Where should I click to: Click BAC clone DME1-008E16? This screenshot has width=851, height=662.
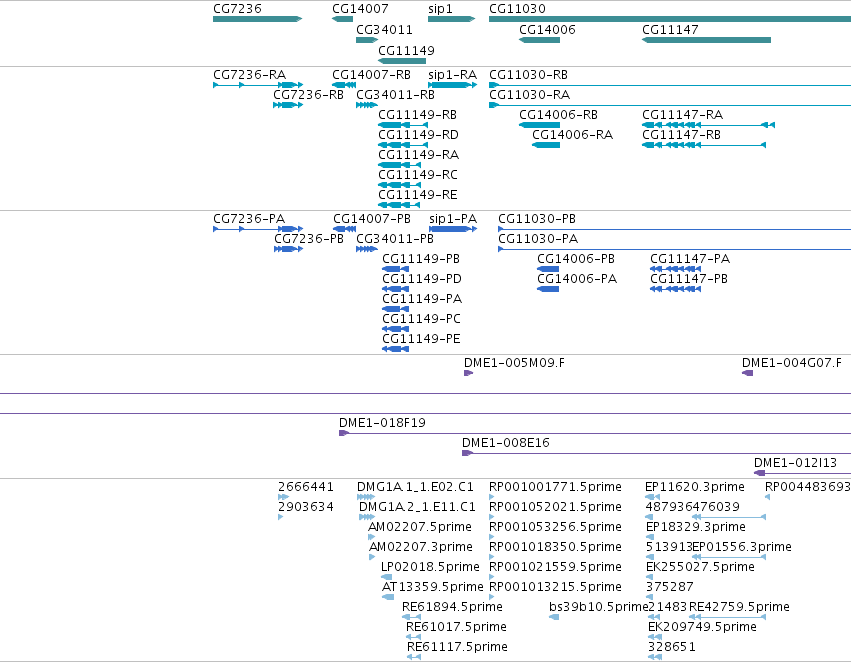point(657,453)
